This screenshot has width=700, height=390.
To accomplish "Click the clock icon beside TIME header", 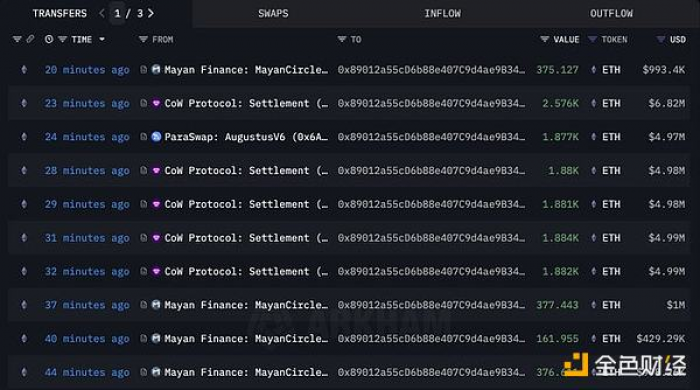I will coord(49,39).
